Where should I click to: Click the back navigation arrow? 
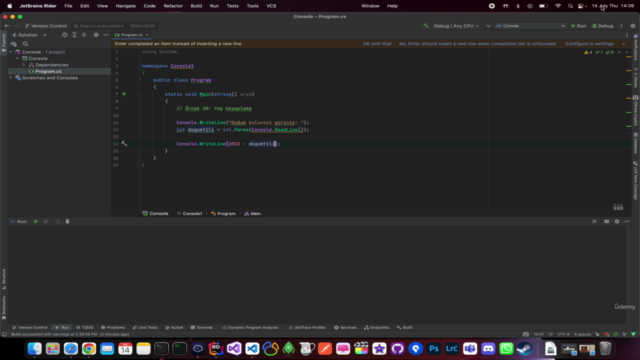7,26
